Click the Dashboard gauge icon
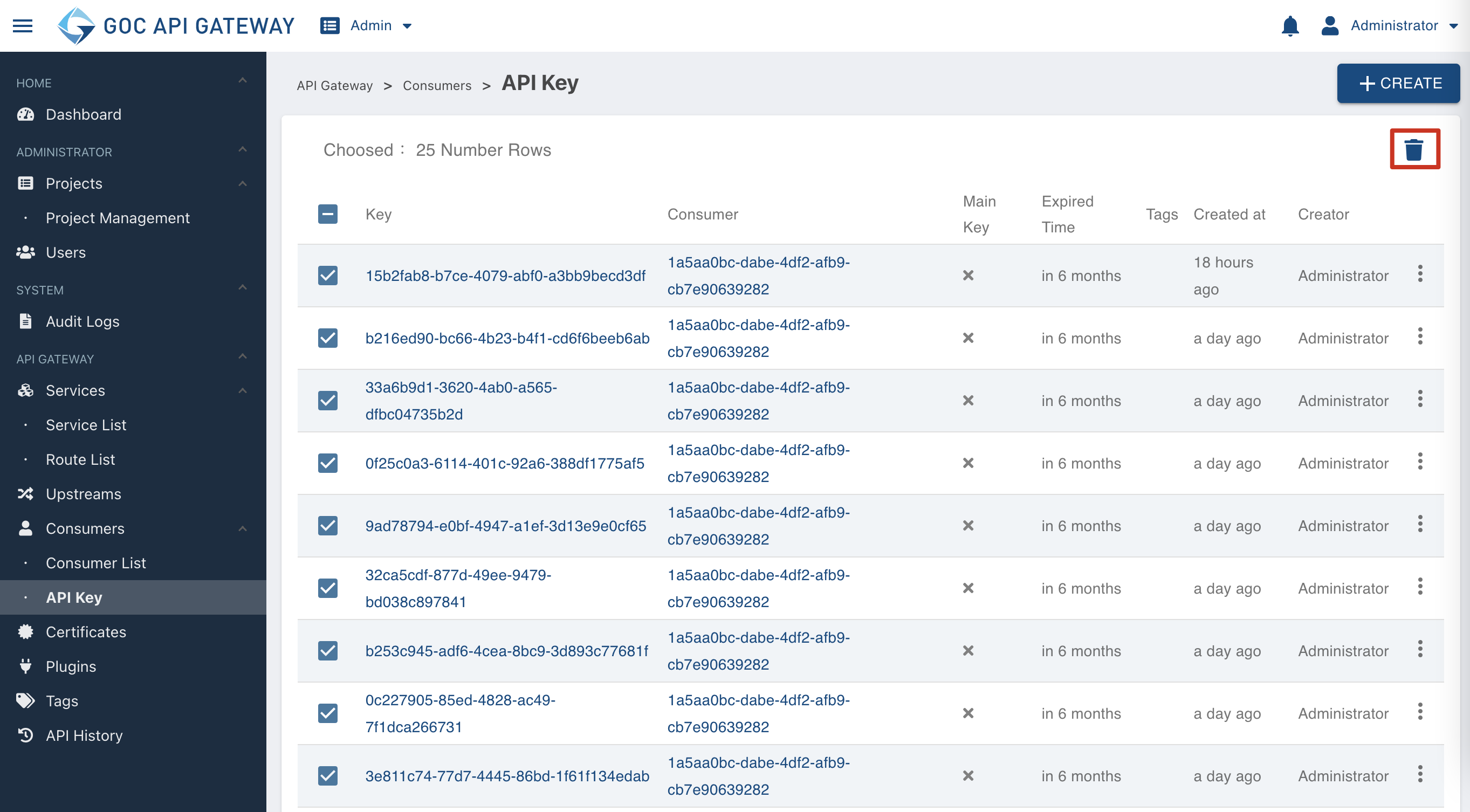The height and width of the screenshot is (812, 1470). coord(26,114)
